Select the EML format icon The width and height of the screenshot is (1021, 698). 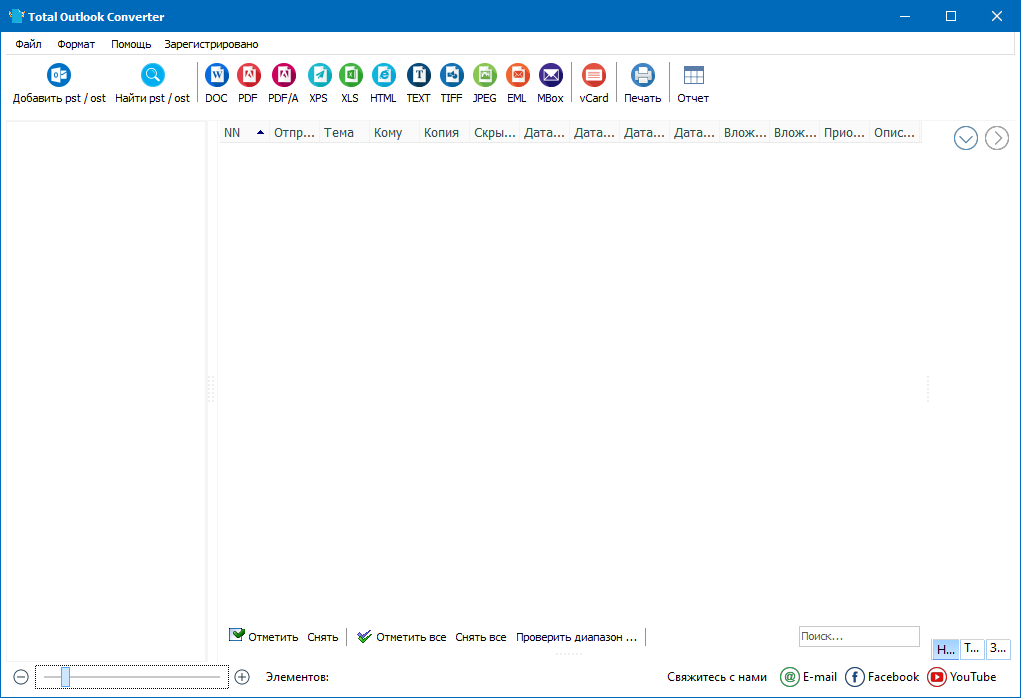pos(517,74)
